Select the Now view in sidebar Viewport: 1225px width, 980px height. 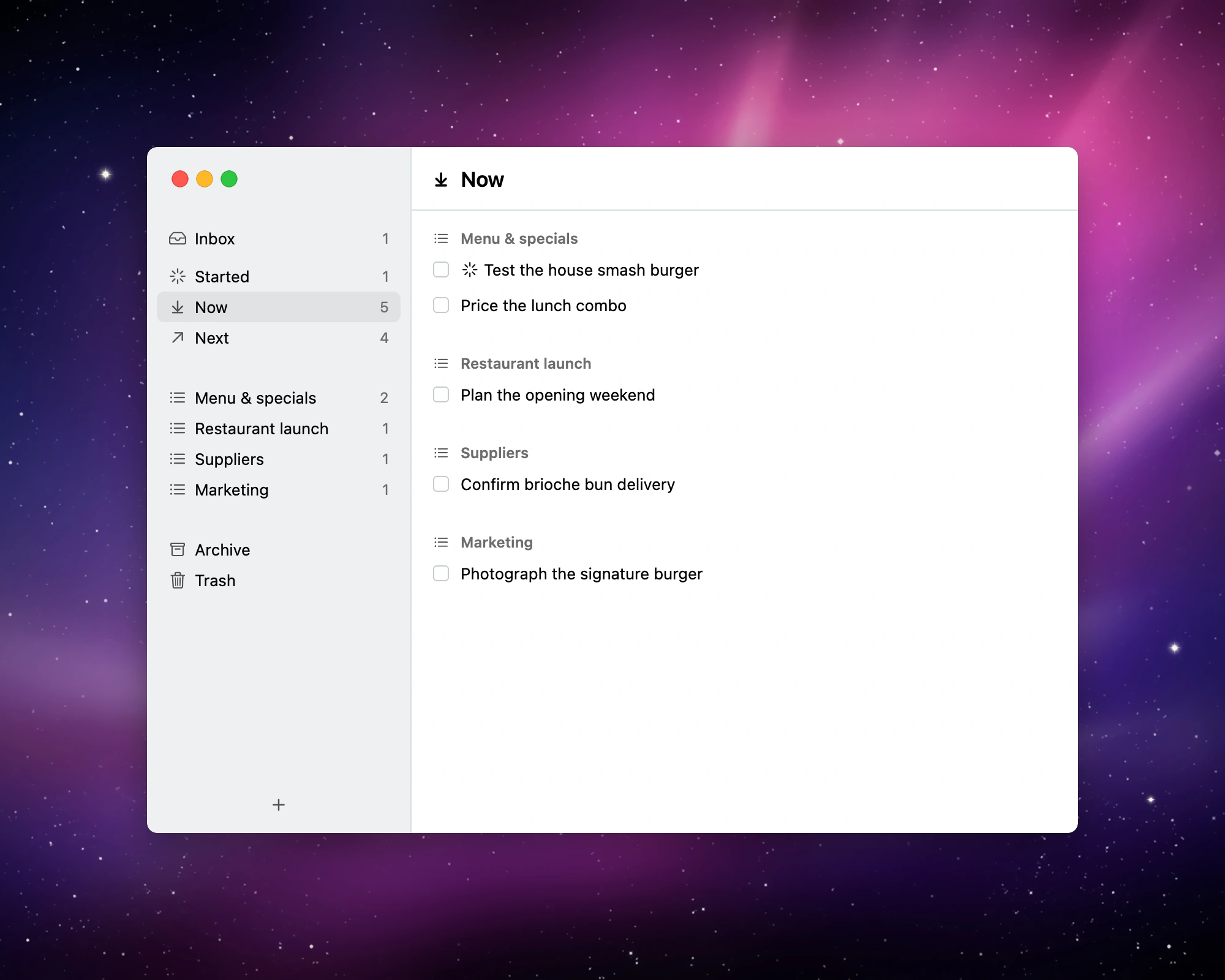(279, 307)
